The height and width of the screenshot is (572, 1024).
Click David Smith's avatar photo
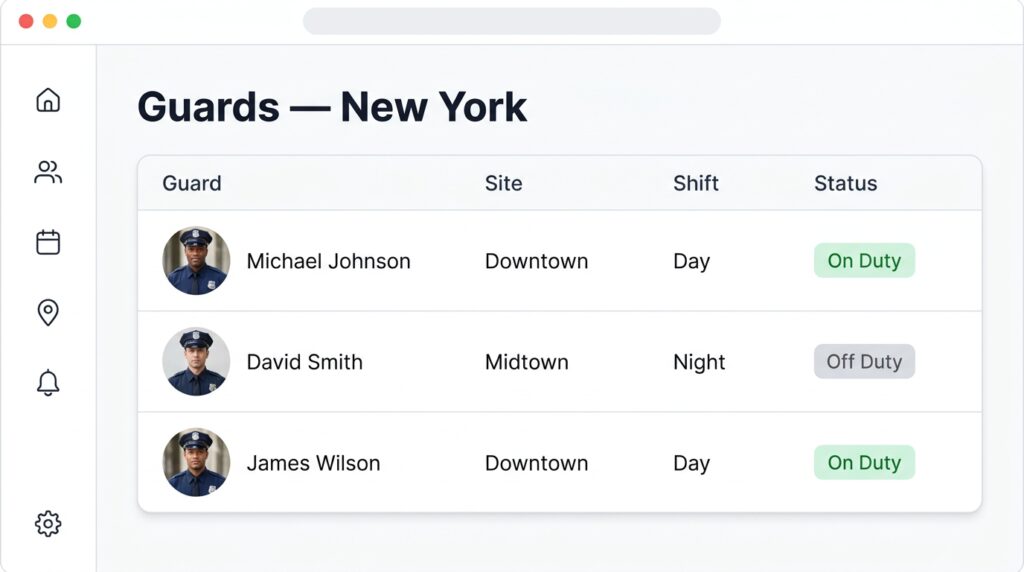pos(196,361)
